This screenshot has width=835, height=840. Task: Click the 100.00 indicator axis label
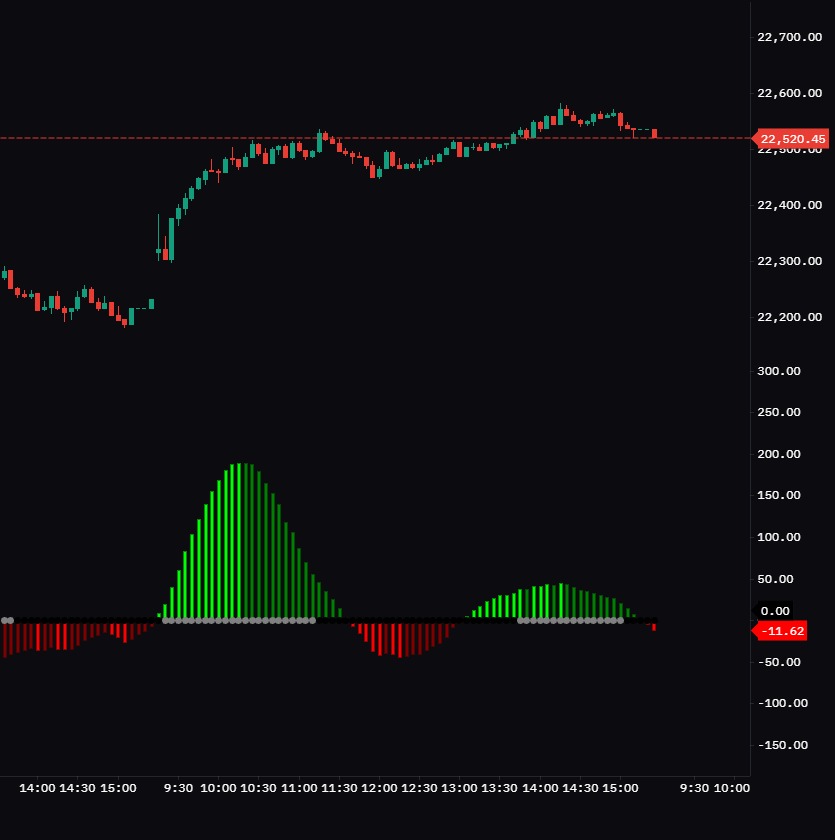click(779, 537)
